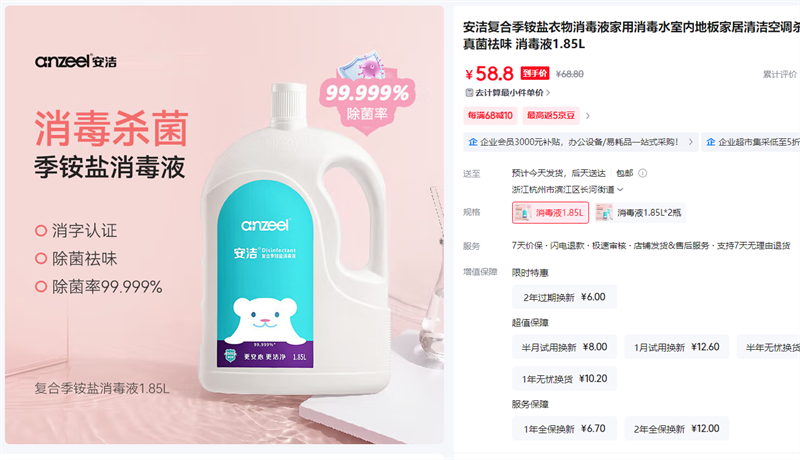Open the 去计算最小件单价 link
Image resolution: width=800 pixels, height=460 pixels.
[509, 93]
